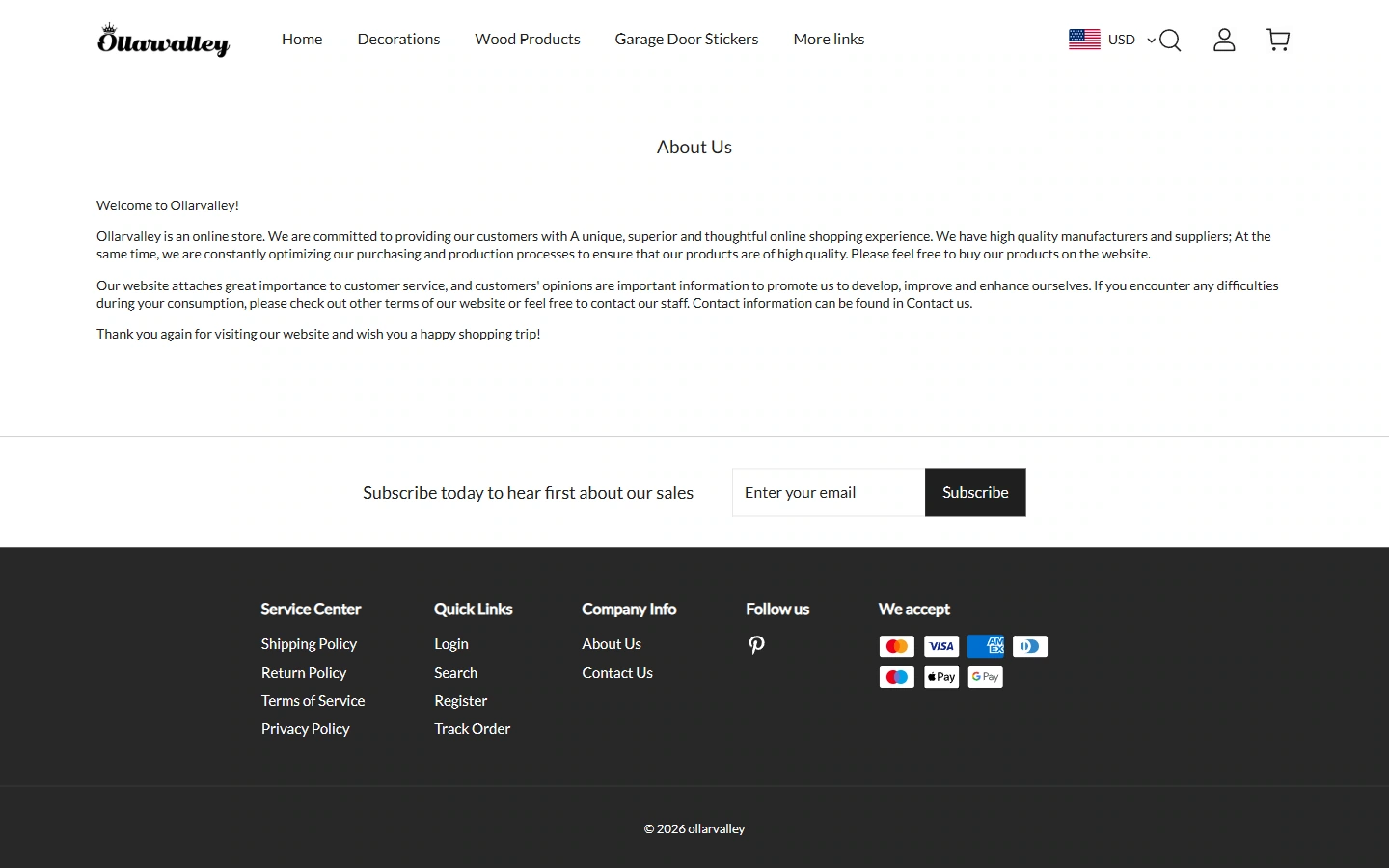The width and height of the screenshot is (1389, 868).
Task: Open the Contact Us link
Action: pos(617,673)
